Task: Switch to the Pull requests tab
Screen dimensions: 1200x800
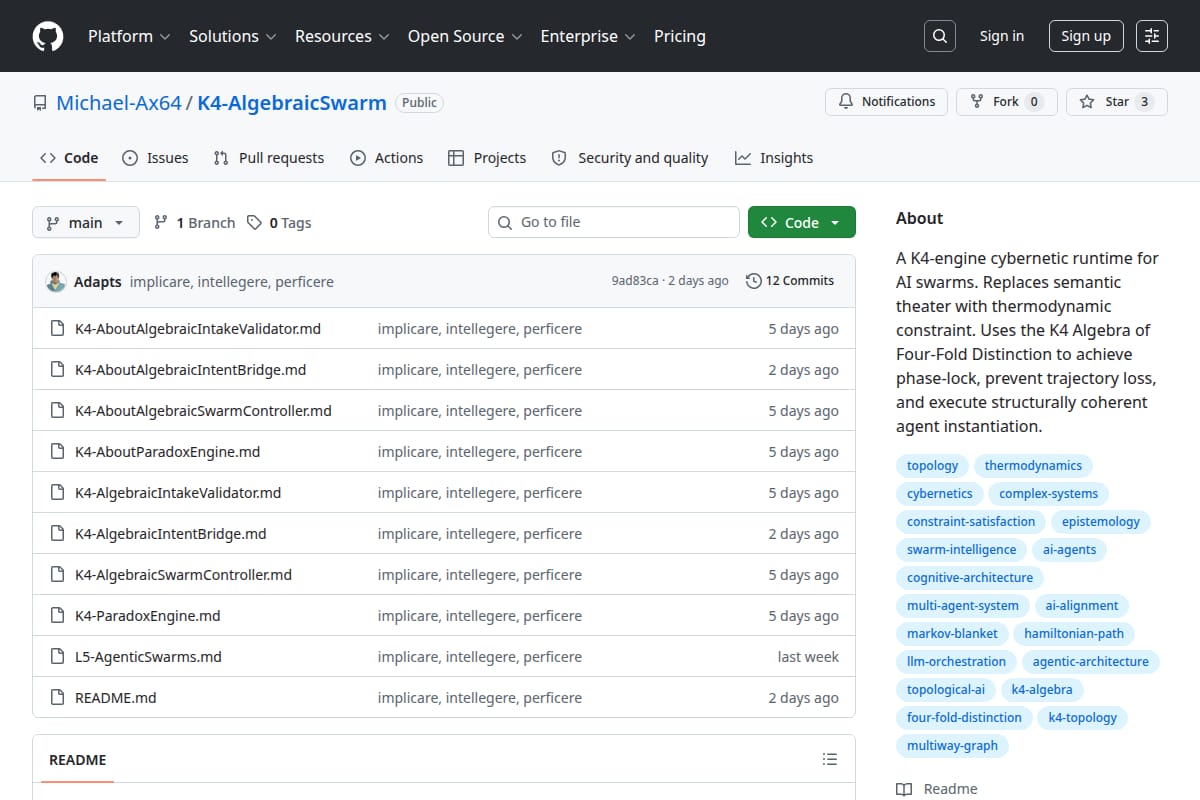Action: point(269,158)
